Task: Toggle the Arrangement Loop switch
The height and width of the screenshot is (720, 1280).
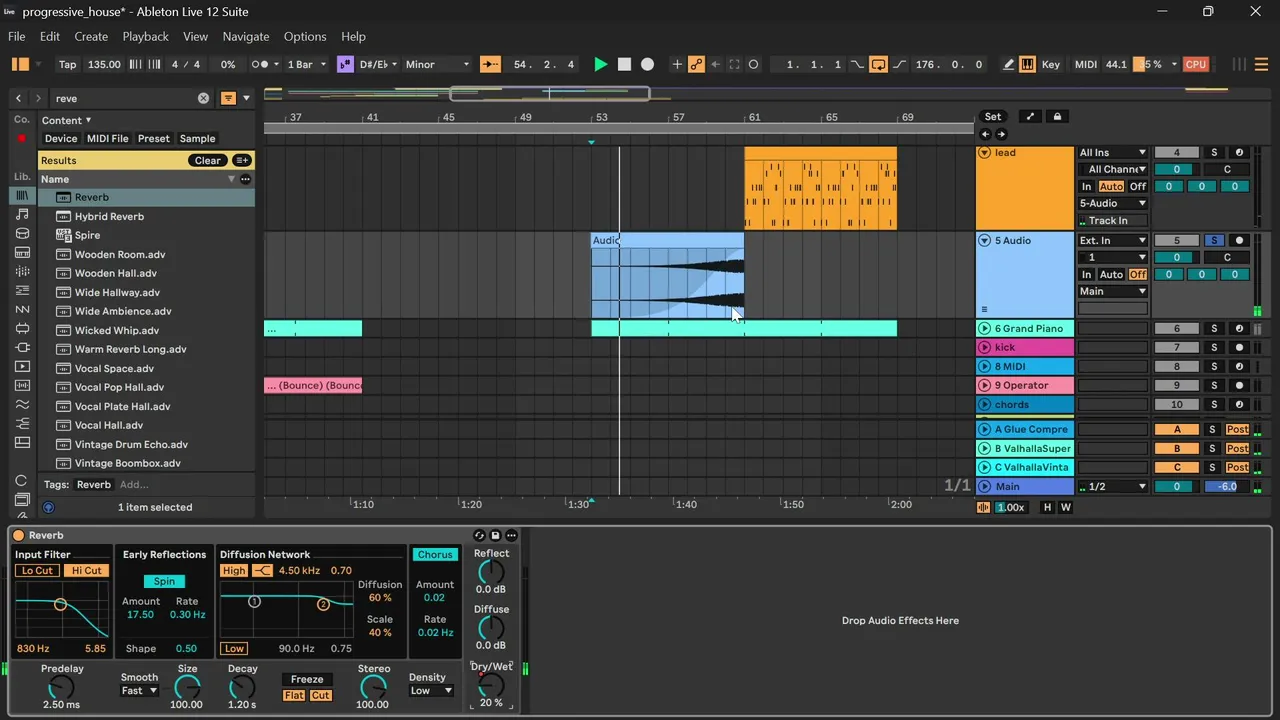Action: [x=878, y=64]
